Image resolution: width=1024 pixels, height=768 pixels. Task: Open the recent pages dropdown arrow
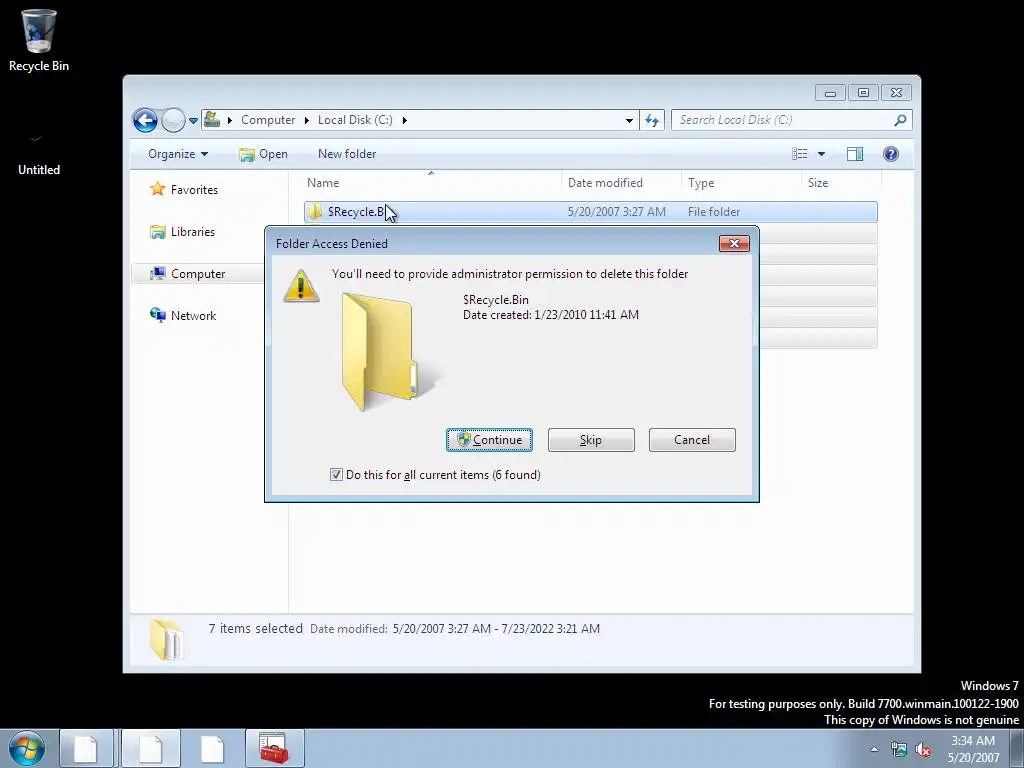coord(193,120)
